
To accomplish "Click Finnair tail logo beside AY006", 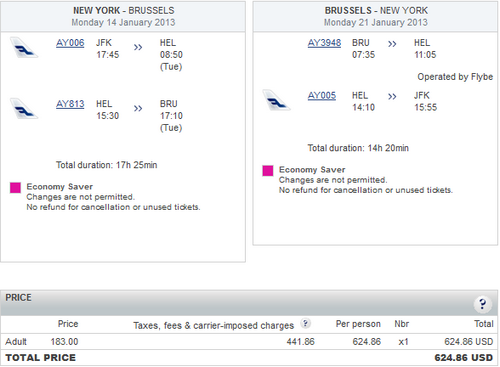I will pos(23,48).
